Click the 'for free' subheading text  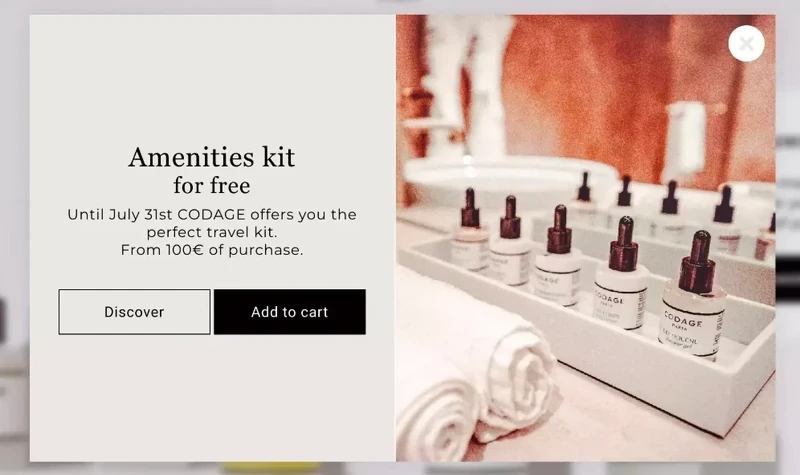pos(212,186)
